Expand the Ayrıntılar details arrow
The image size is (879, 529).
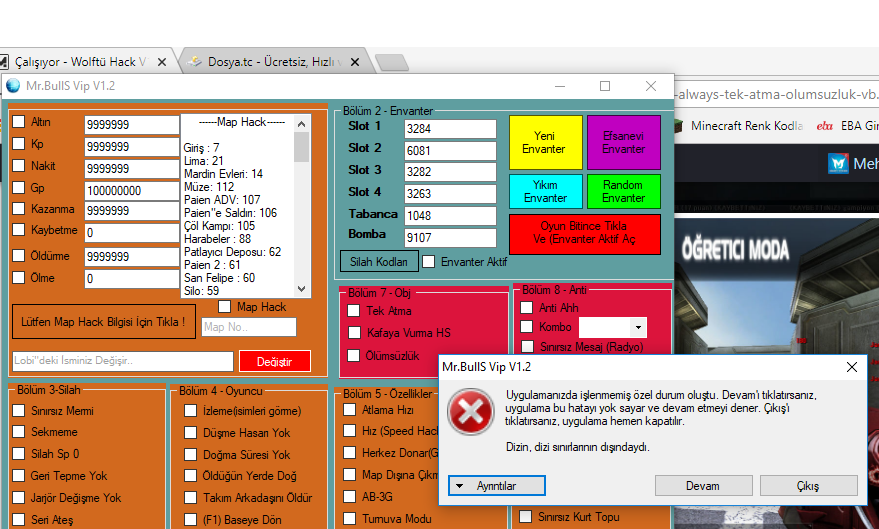[x=460, y=486]
